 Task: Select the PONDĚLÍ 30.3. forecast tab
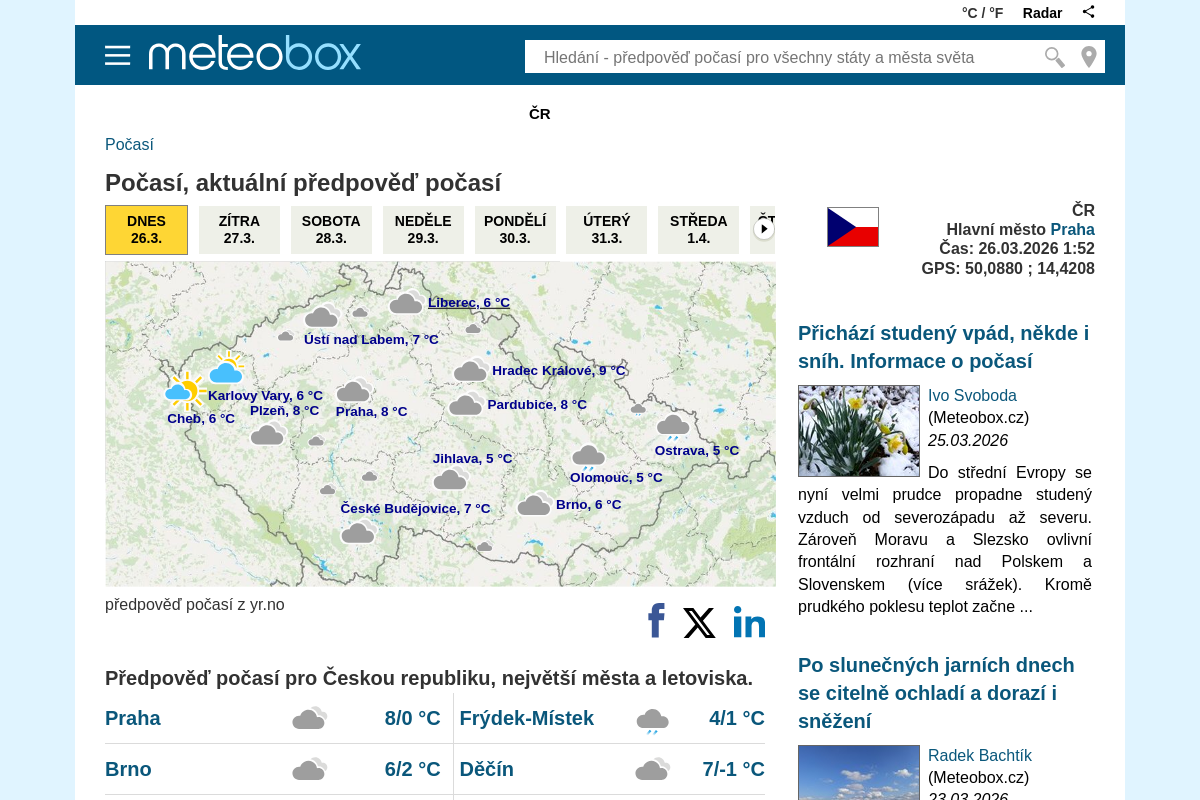coord(515,229)
